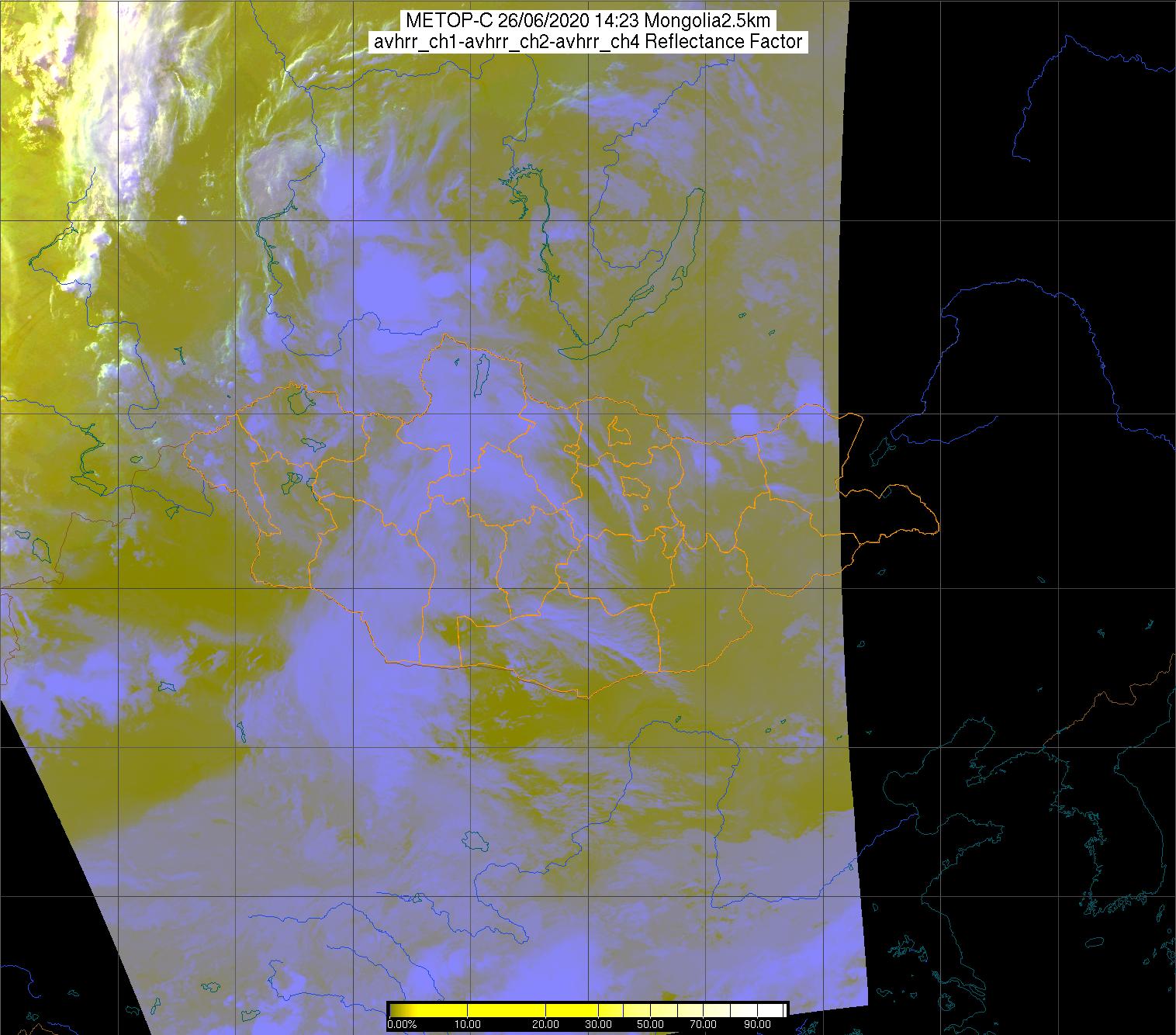Click the avhrr_ch1-avhrr_ch2-avhrr_ch4 Reflectance Factor caption
1176x1035 pixels.
[587, 41]
